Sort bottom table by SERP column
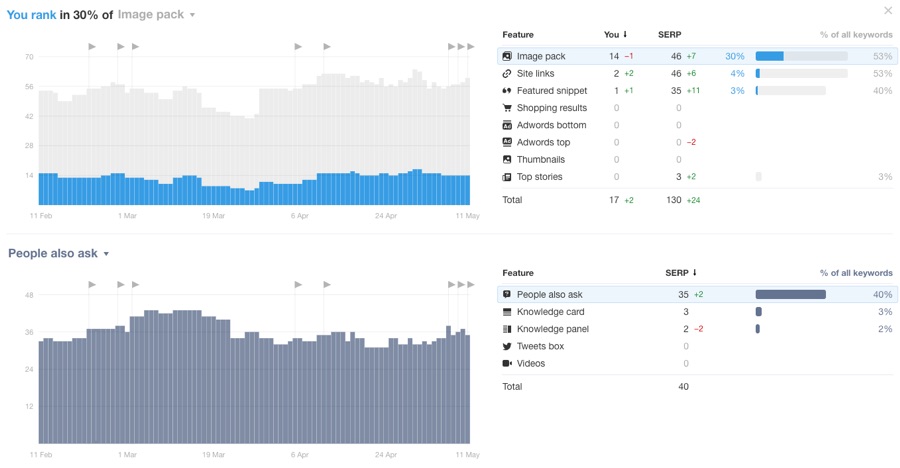 [x=679, y=273]
